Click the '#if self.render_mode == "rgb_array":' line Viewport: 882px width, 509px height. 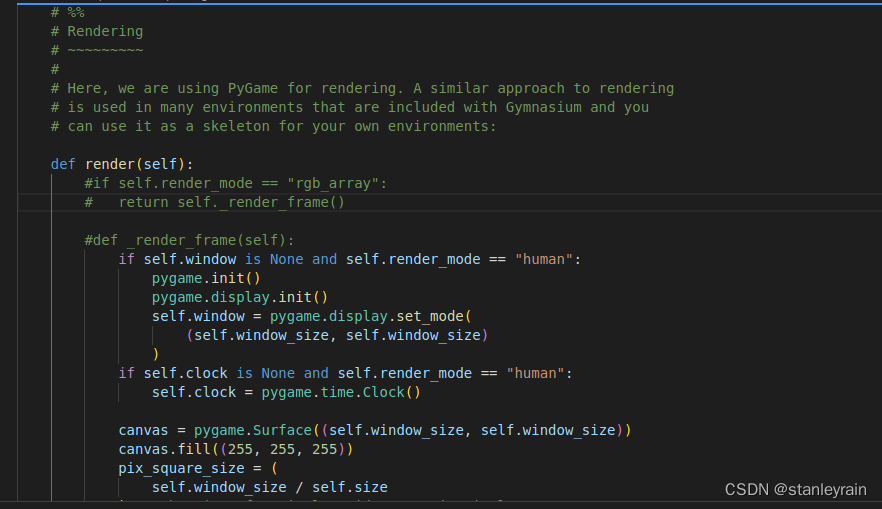tap(236, 183)
